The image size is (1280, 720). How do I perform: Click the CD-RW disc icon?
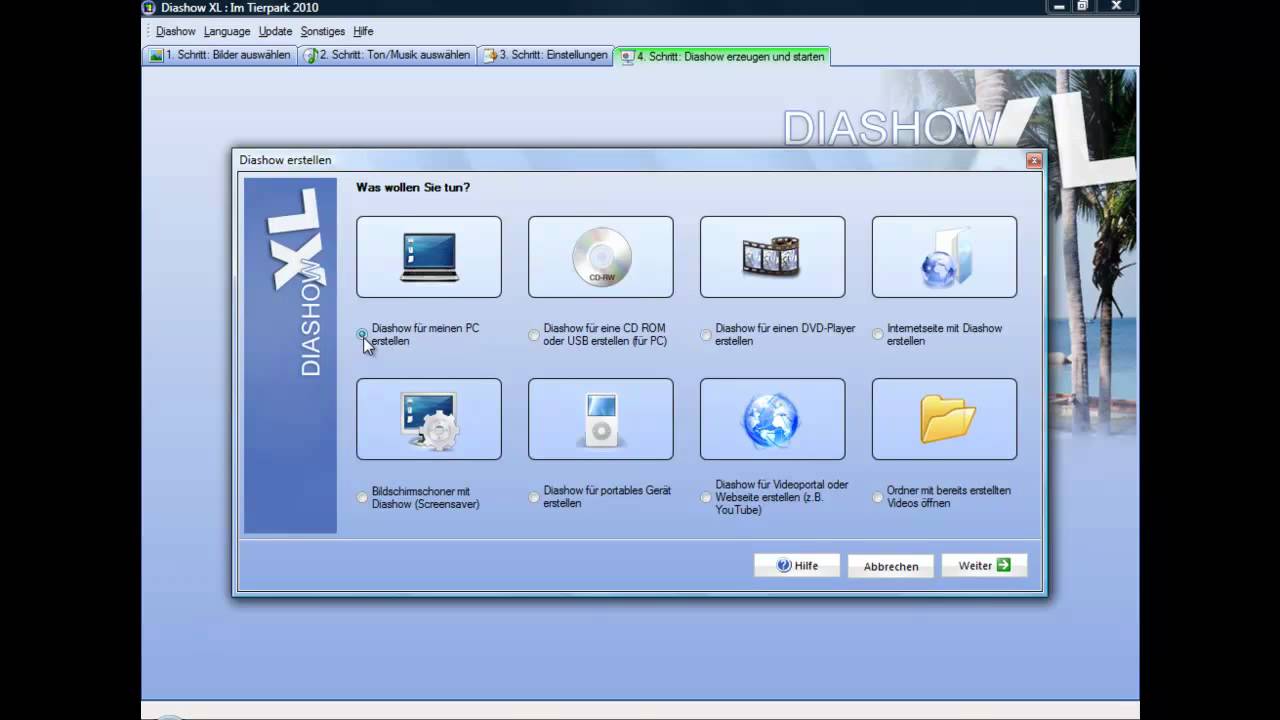coord(601,257)
